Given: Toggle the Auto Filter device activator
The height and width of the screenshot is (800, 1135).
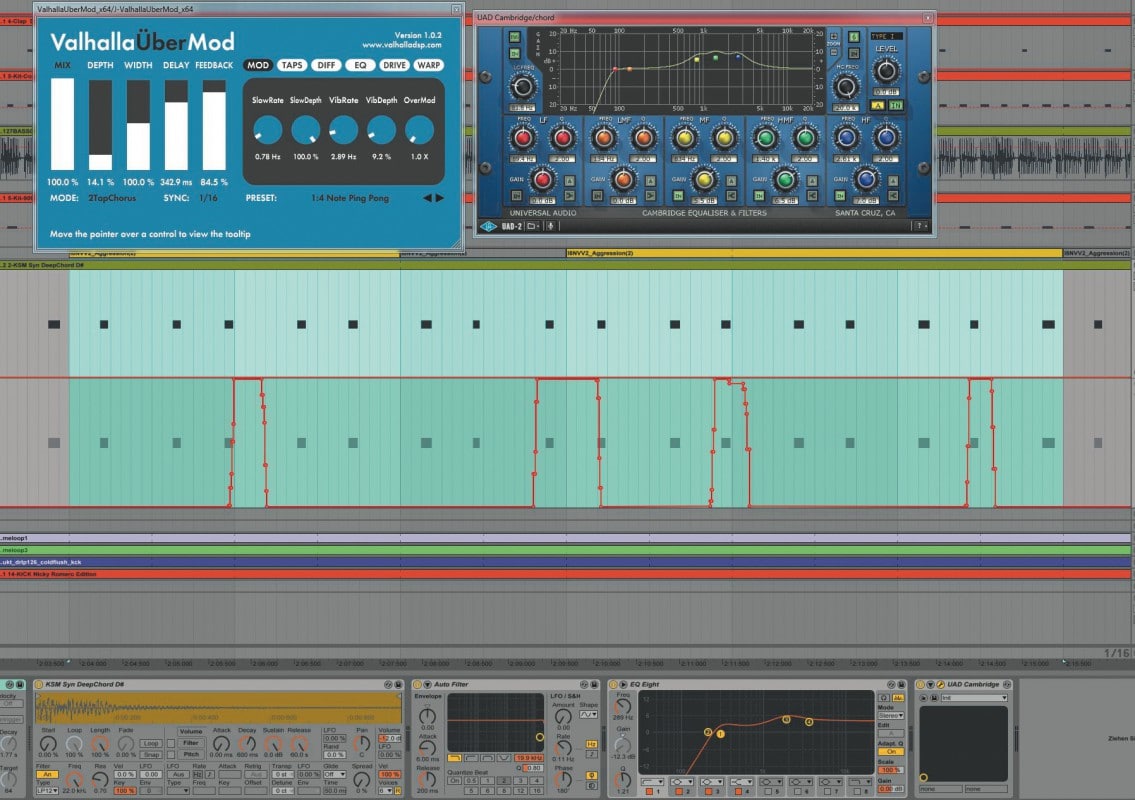Looking at the screenshot, I should click(x=418, y=684).
